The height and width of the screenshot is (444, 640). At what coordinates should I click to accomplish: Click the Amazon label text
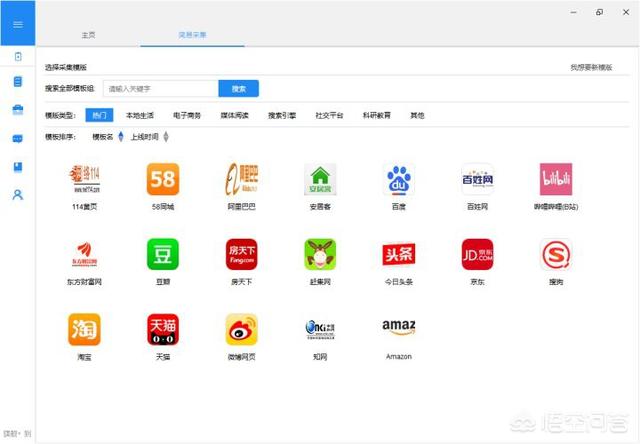point(399,357)
